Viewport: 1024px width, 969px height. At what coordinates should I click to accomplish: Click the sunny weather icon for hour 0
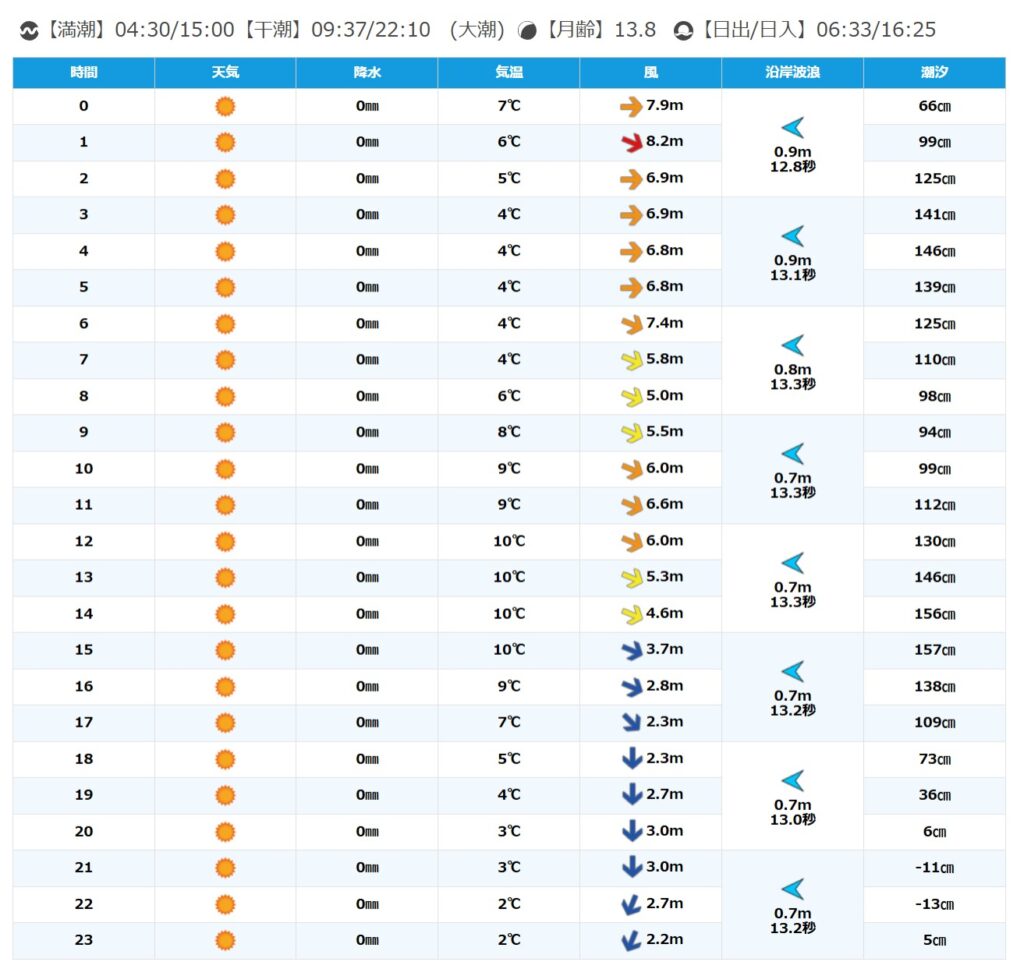click(225, 106)
